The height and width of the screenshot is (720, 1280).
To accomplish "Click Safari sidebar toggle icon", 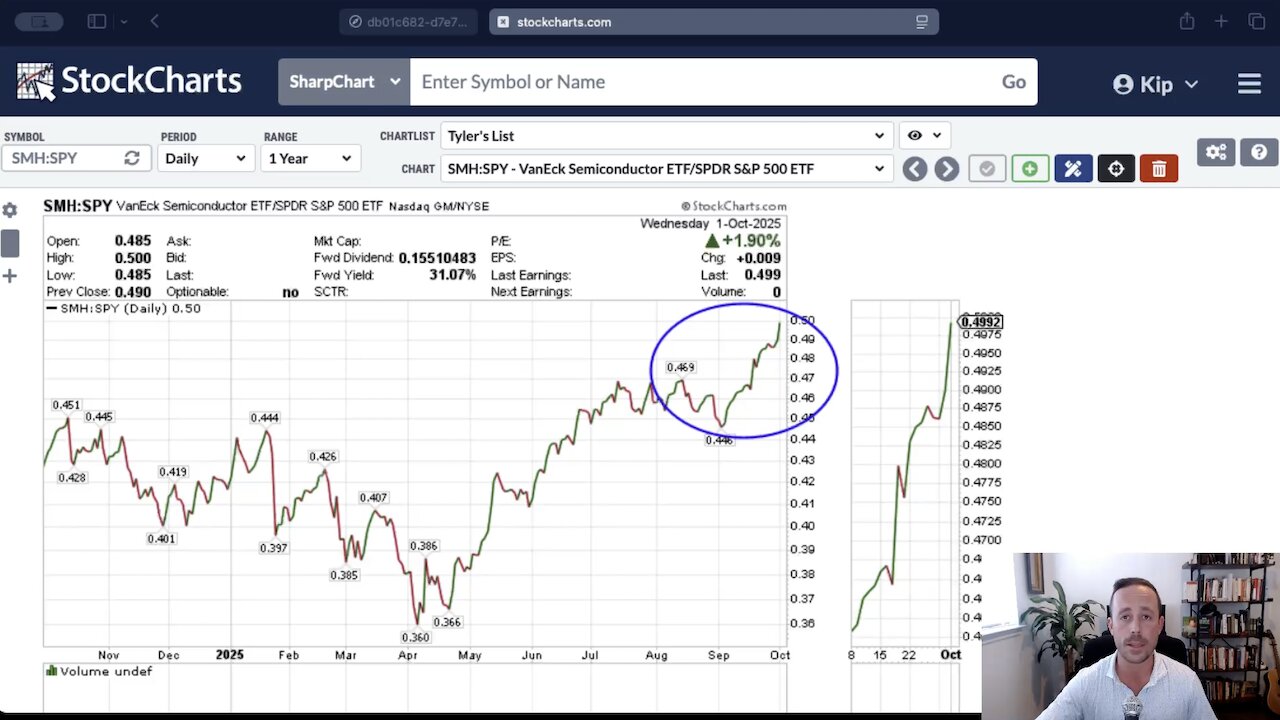I will pos(97,21).
